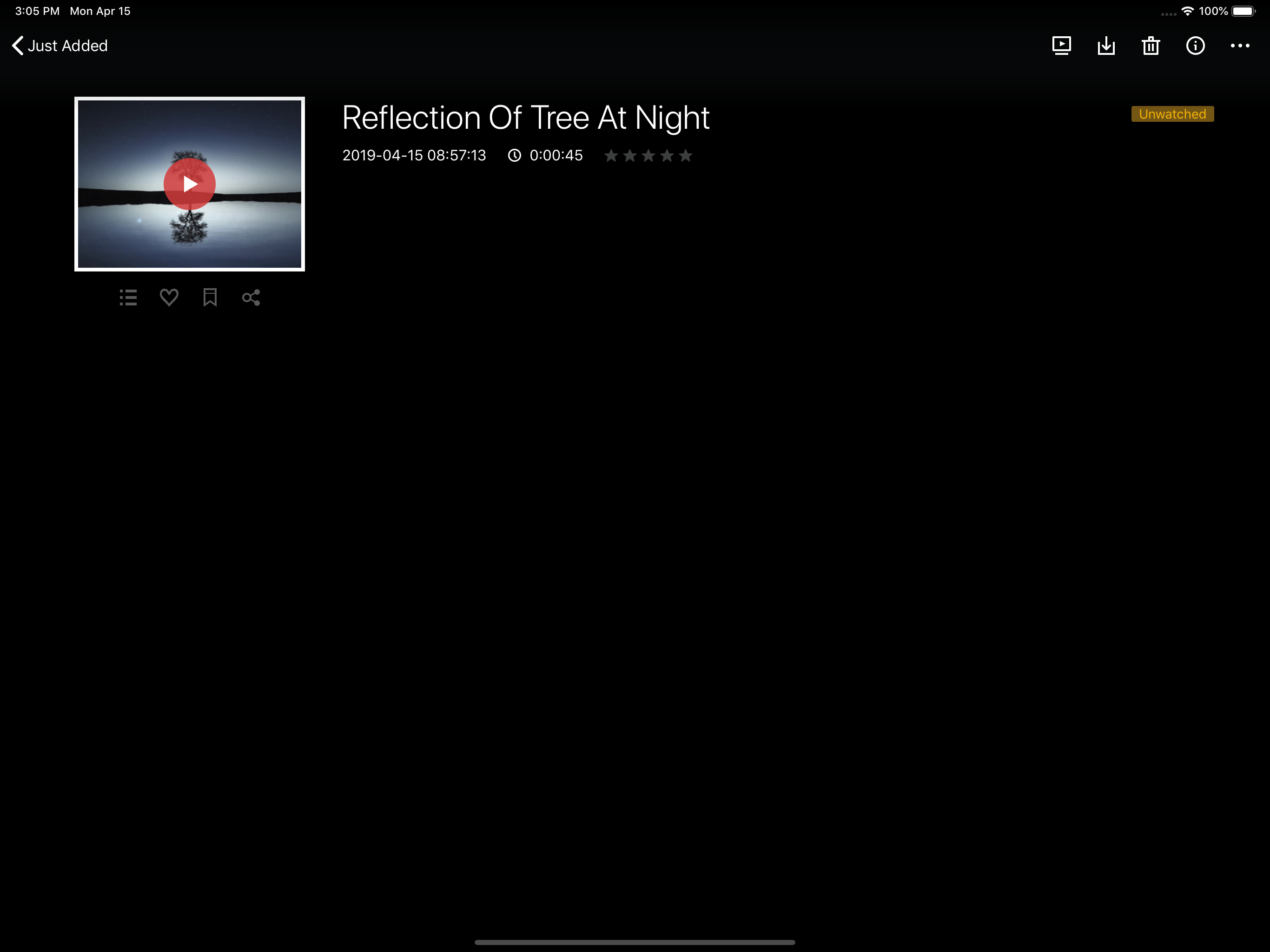The image size is (1270, 952).
Task: Click the back chevron arrow
Action: click(x=18, y=46)
